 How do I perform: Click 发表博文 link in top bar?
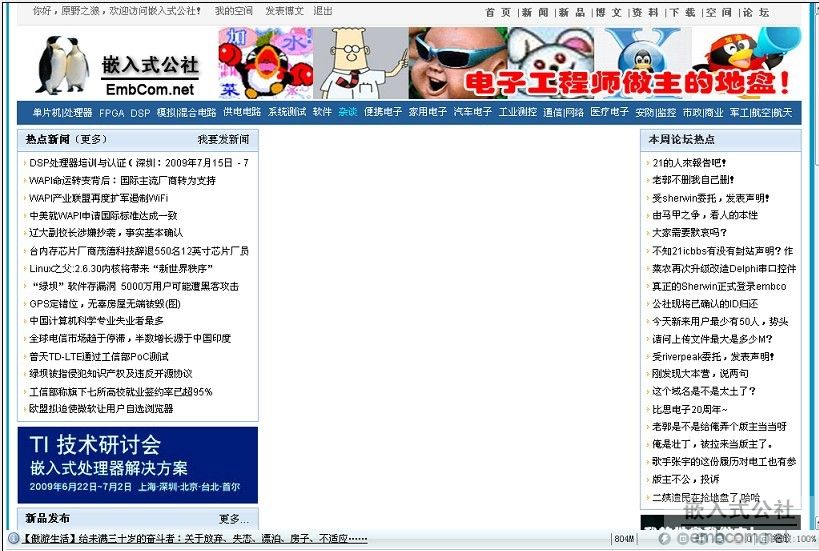click(x=284, y=10)
